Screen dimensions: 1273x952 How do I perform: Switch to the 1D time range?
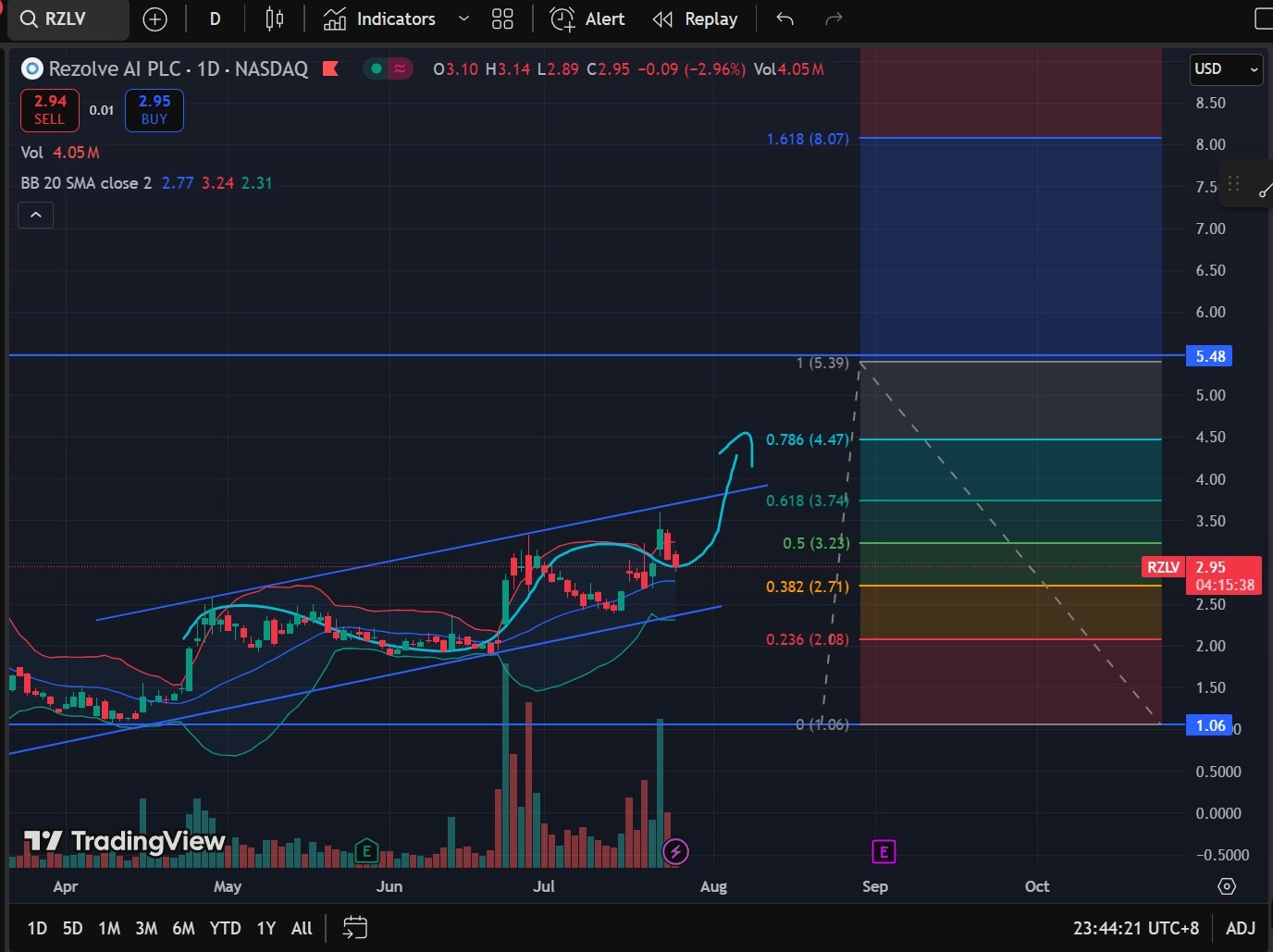[37, 928]
